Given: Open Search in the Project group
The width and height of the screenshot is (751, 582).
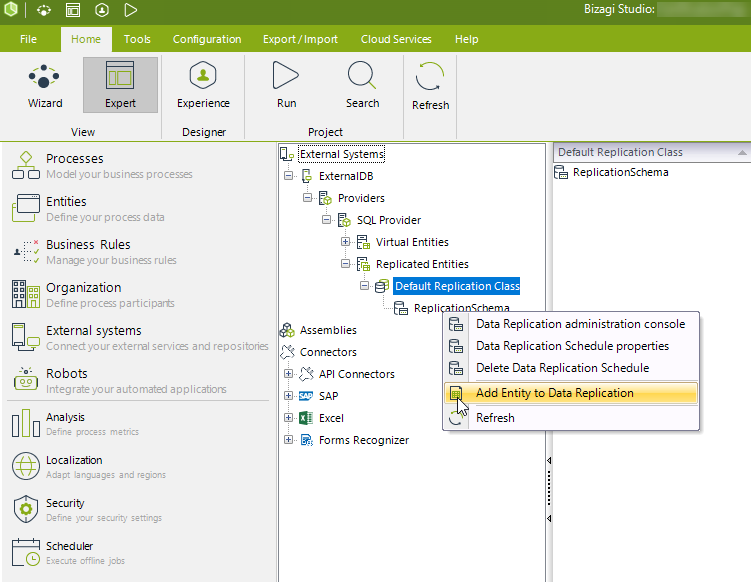Looking at the screenshot, I should pyautogui.click(x=362, y=85).
